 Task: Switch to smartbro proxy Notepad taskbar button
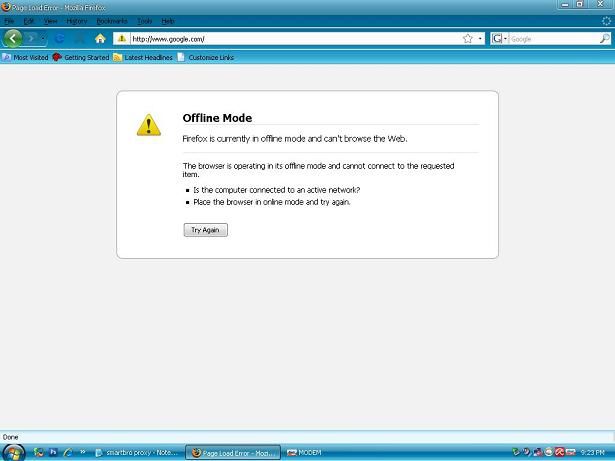(x=137, y=453)
